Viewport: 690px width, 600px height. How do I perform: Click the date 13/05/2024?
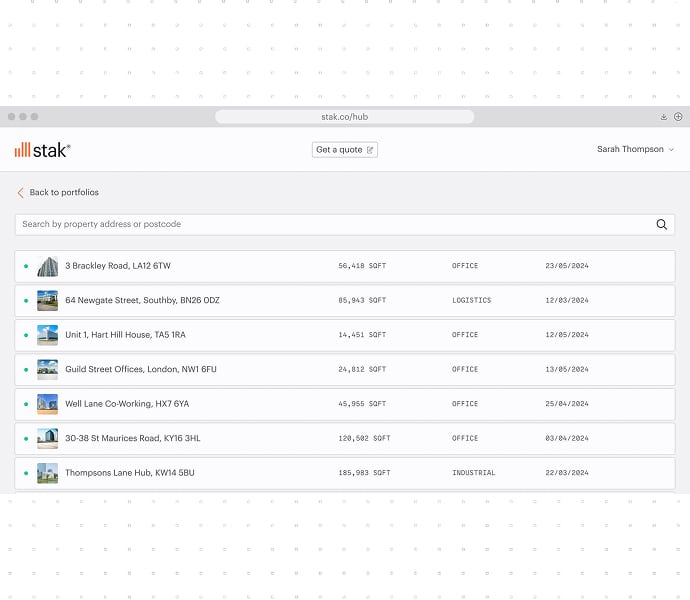click(567, 369)
